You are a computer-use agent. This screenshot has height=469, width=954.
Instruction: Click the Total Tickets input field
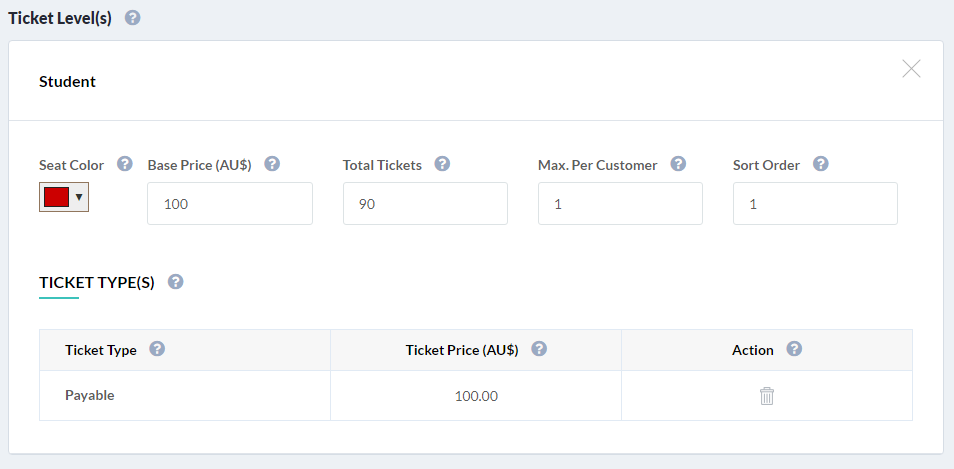425,204
